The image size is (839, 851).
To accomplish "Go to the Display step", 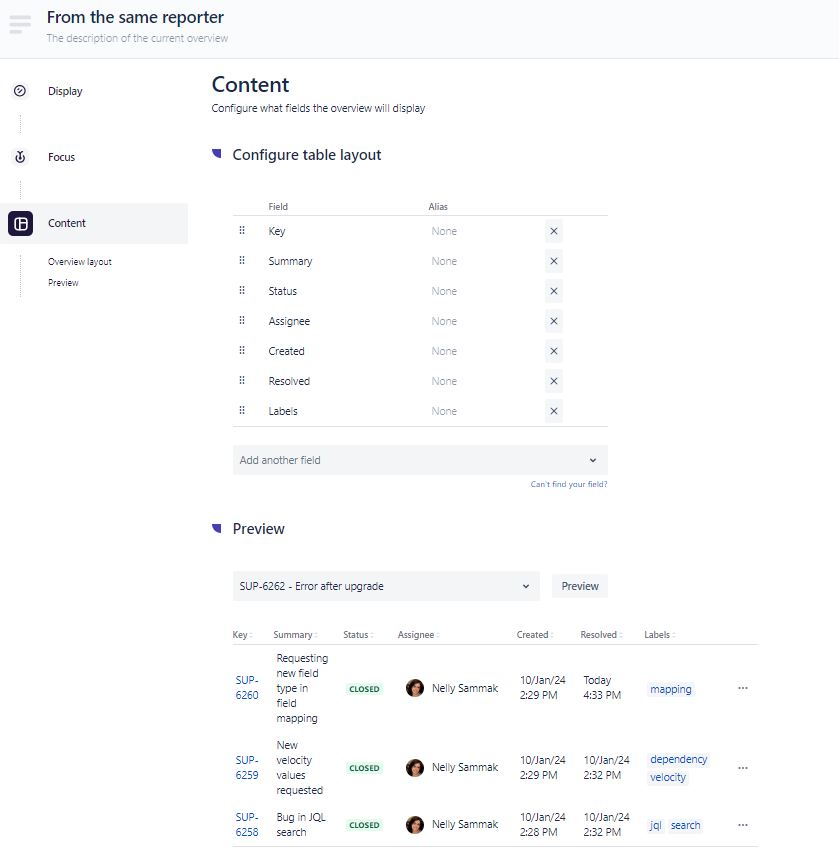I will click(x=65, y=91).
